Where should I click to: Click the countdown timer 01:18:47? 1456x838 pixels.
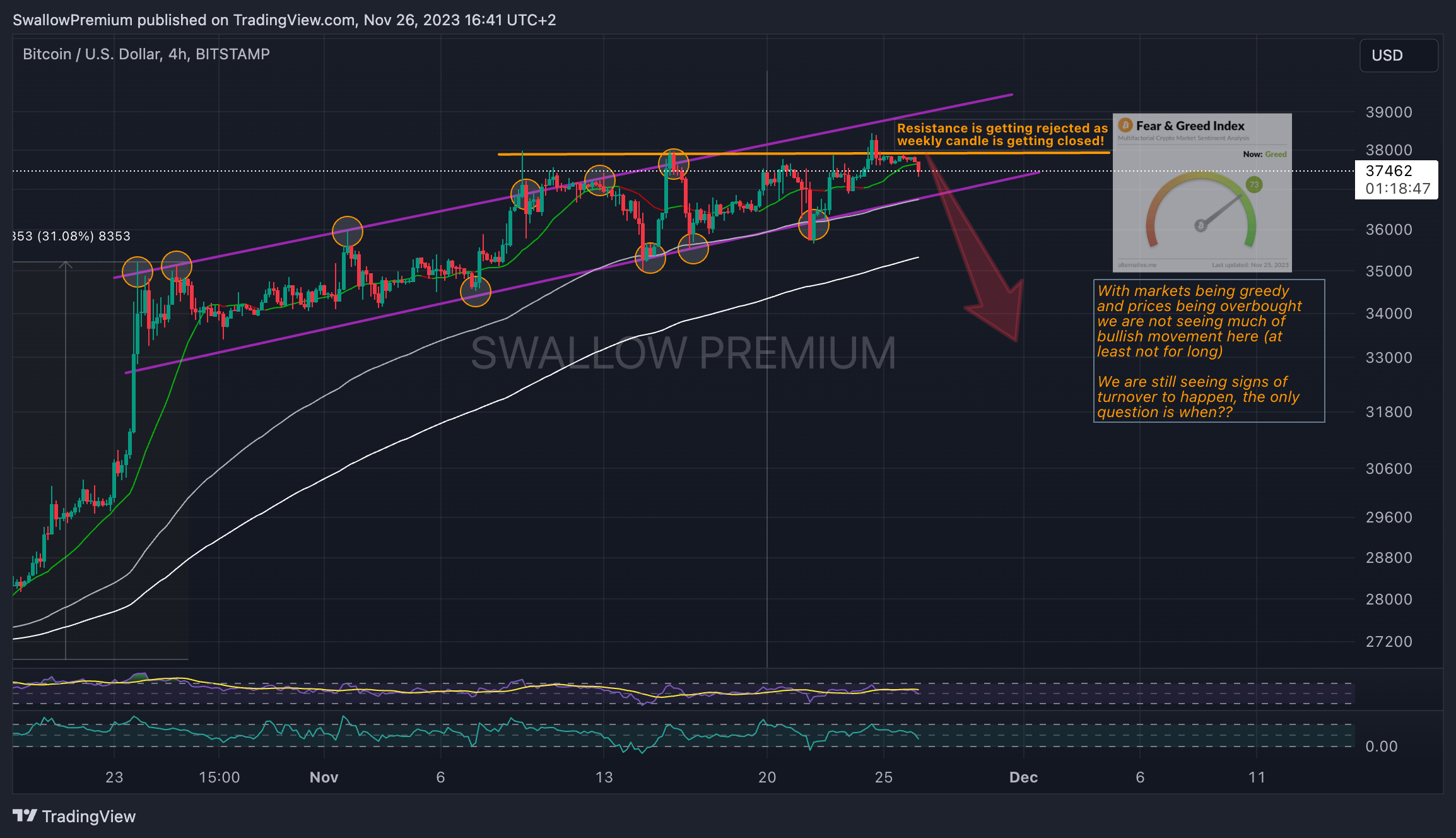pos(1397,189)
